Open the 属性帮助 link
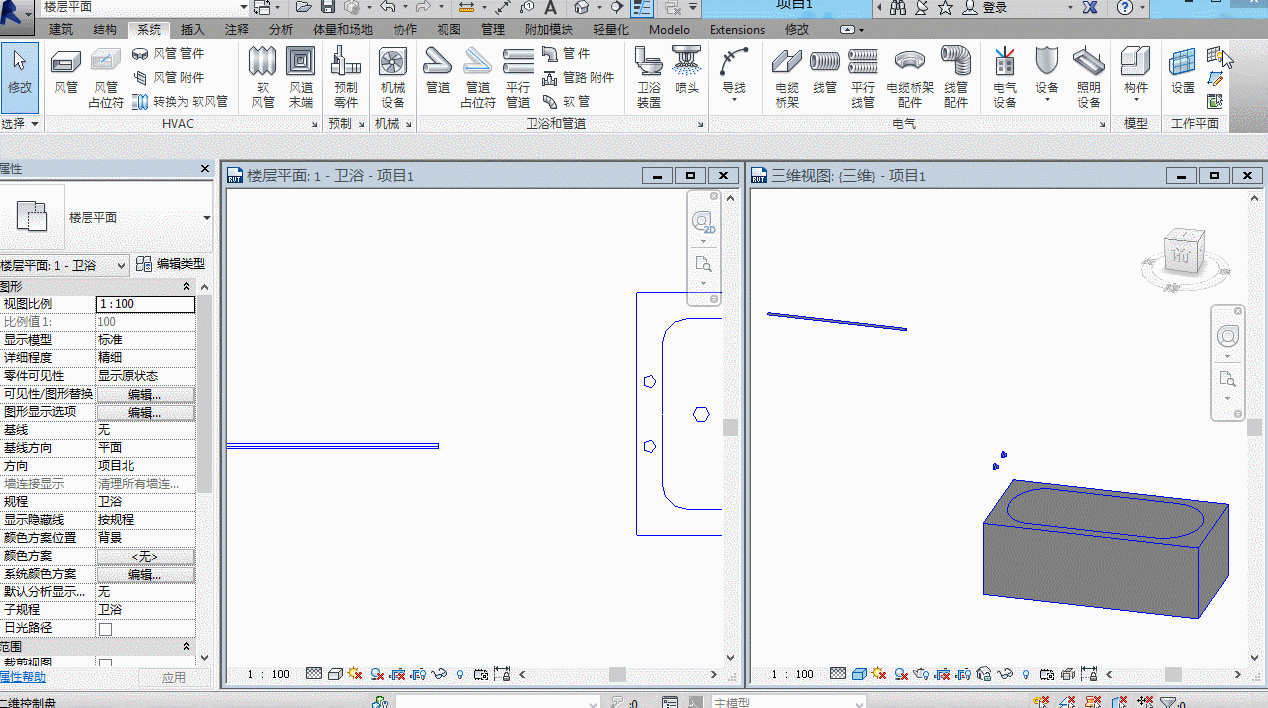Screen dimensions: 1268x708 click(23, 677)
